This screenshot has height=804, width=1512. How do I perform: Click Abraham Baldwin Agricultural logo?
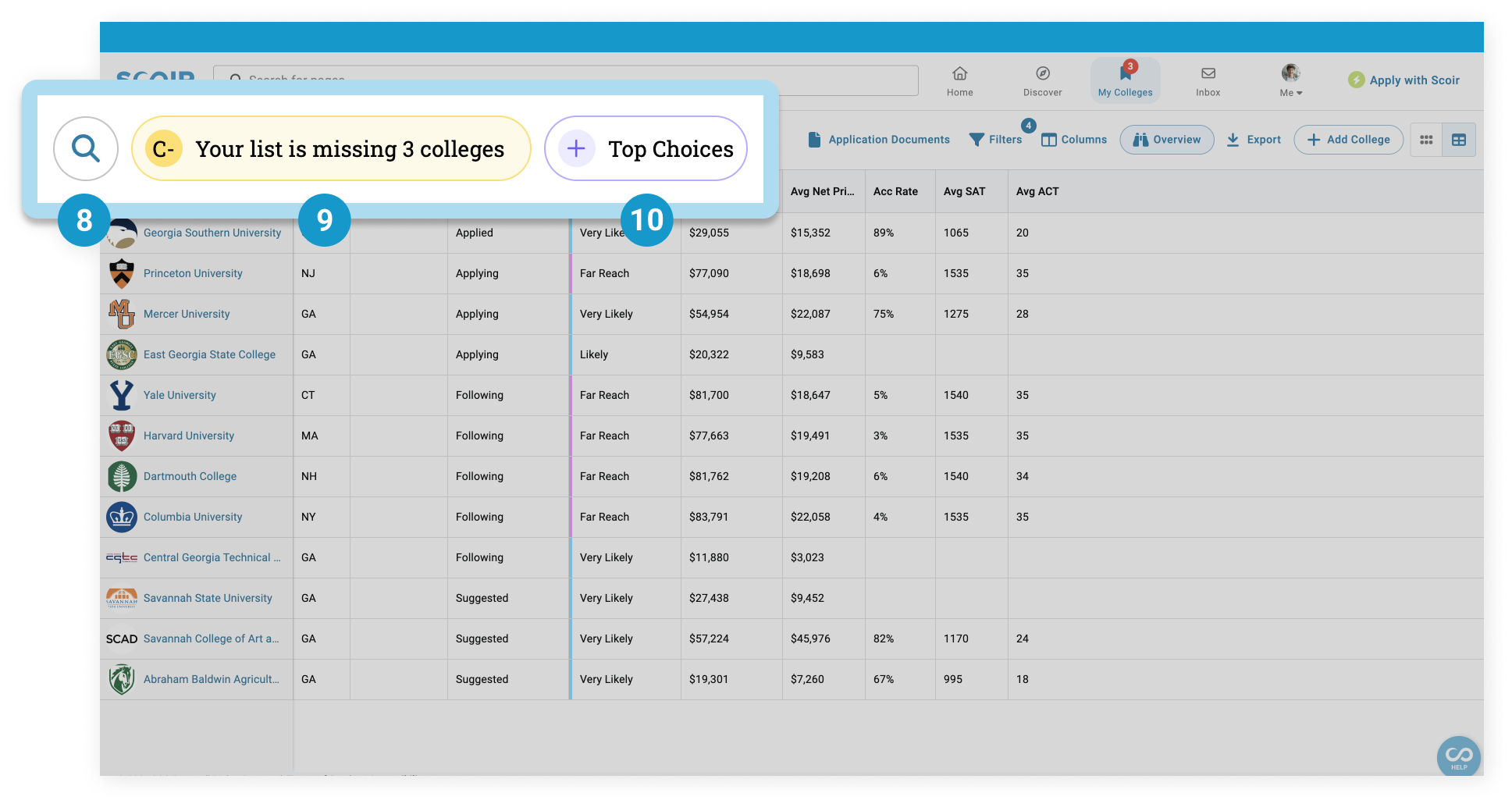click(x=121, y=679)
